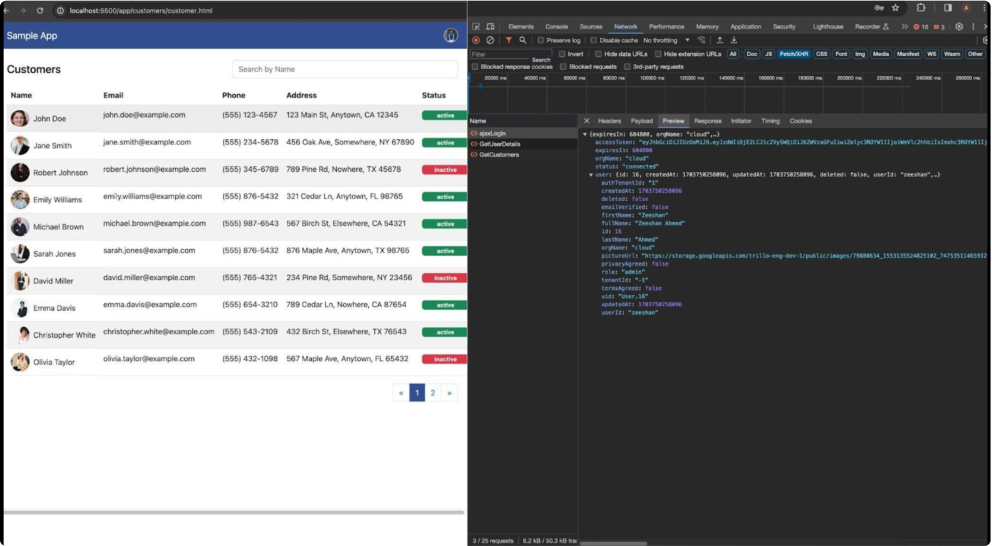Open network conditions wifi icon
The height and width of the screenshot is (546, 992).
coord(701,40)
